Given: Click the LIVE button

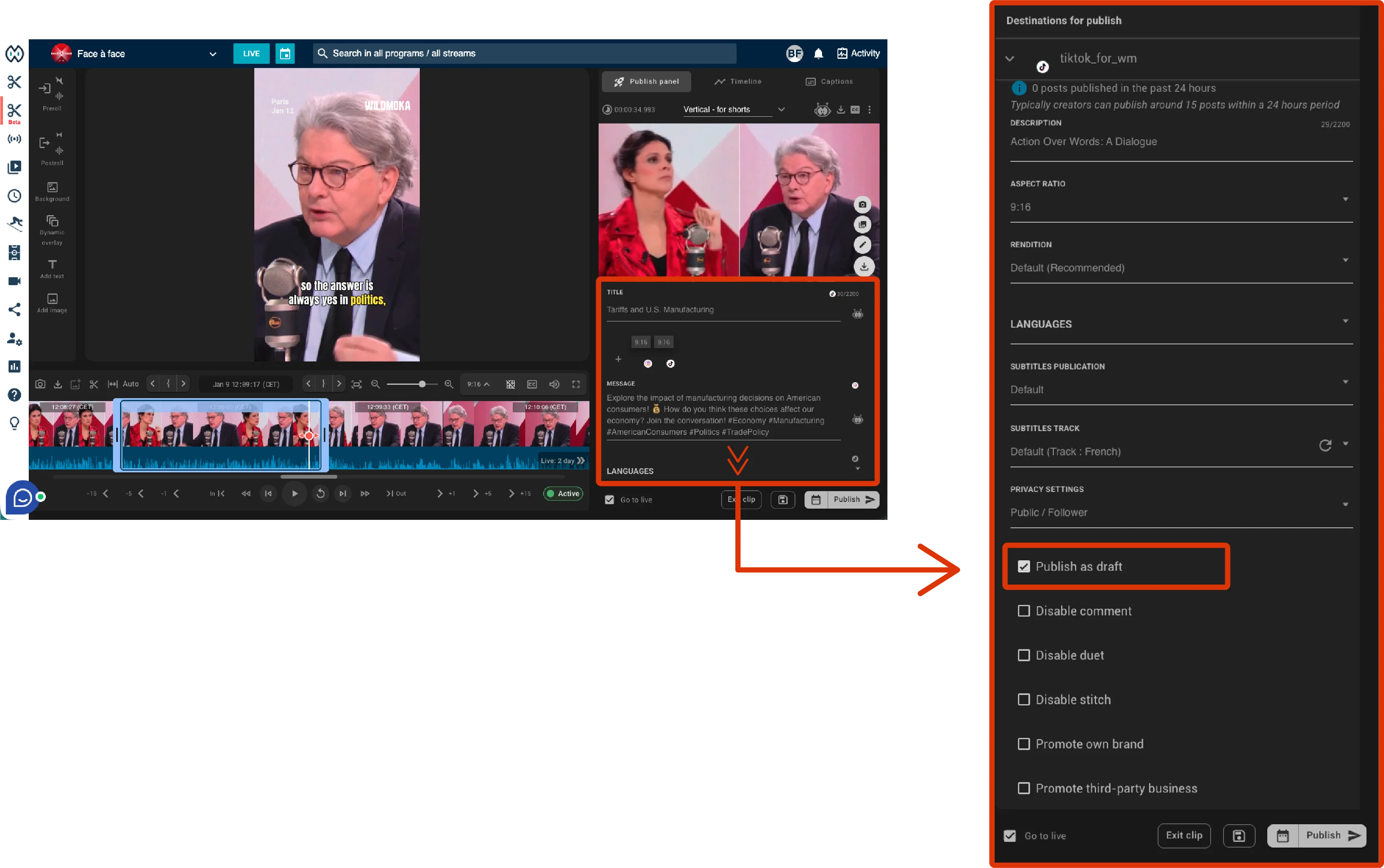Looking at the screenshot, I should pos(251,53).
